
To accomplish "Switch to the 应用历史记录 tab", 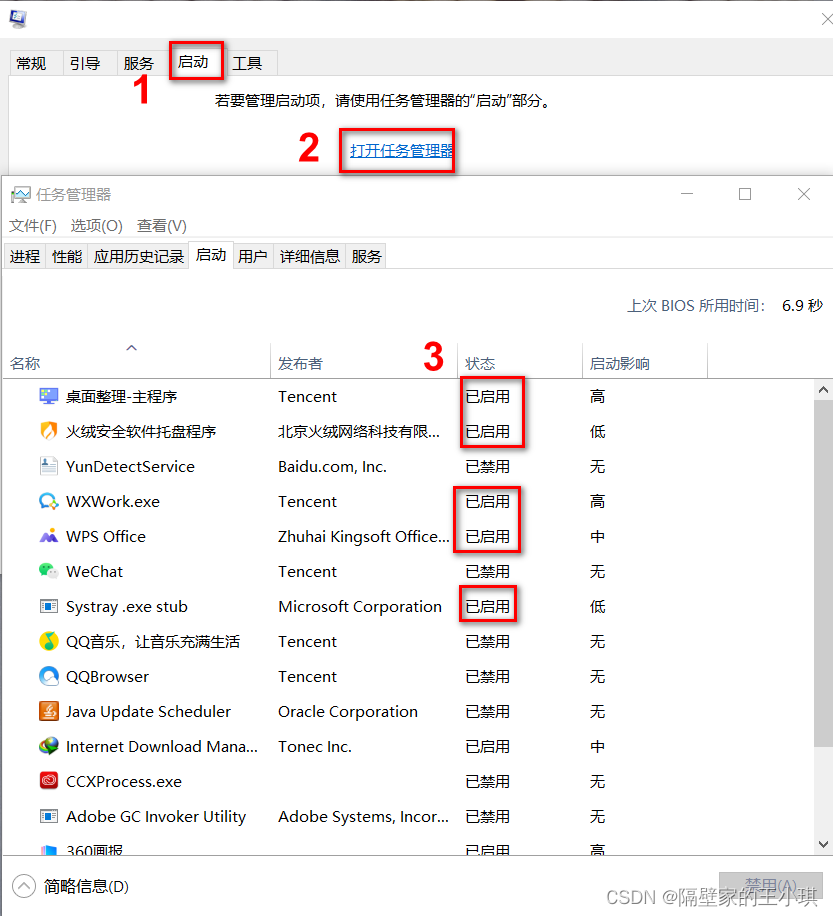I will coord(138,256).
